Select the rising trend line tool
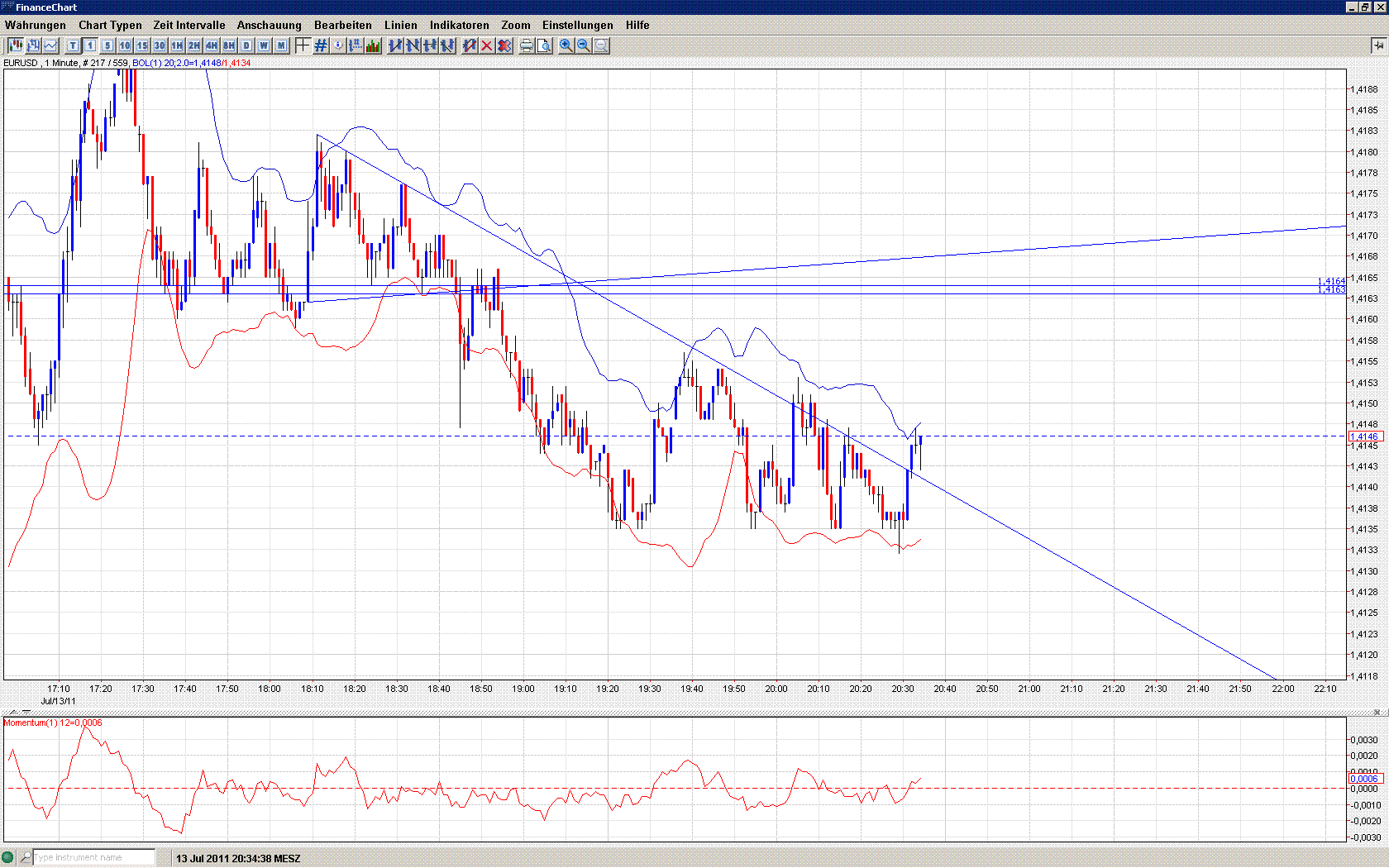Viewport: 1389px width, 868px height. pyautogui.click(x=395, y=45)
